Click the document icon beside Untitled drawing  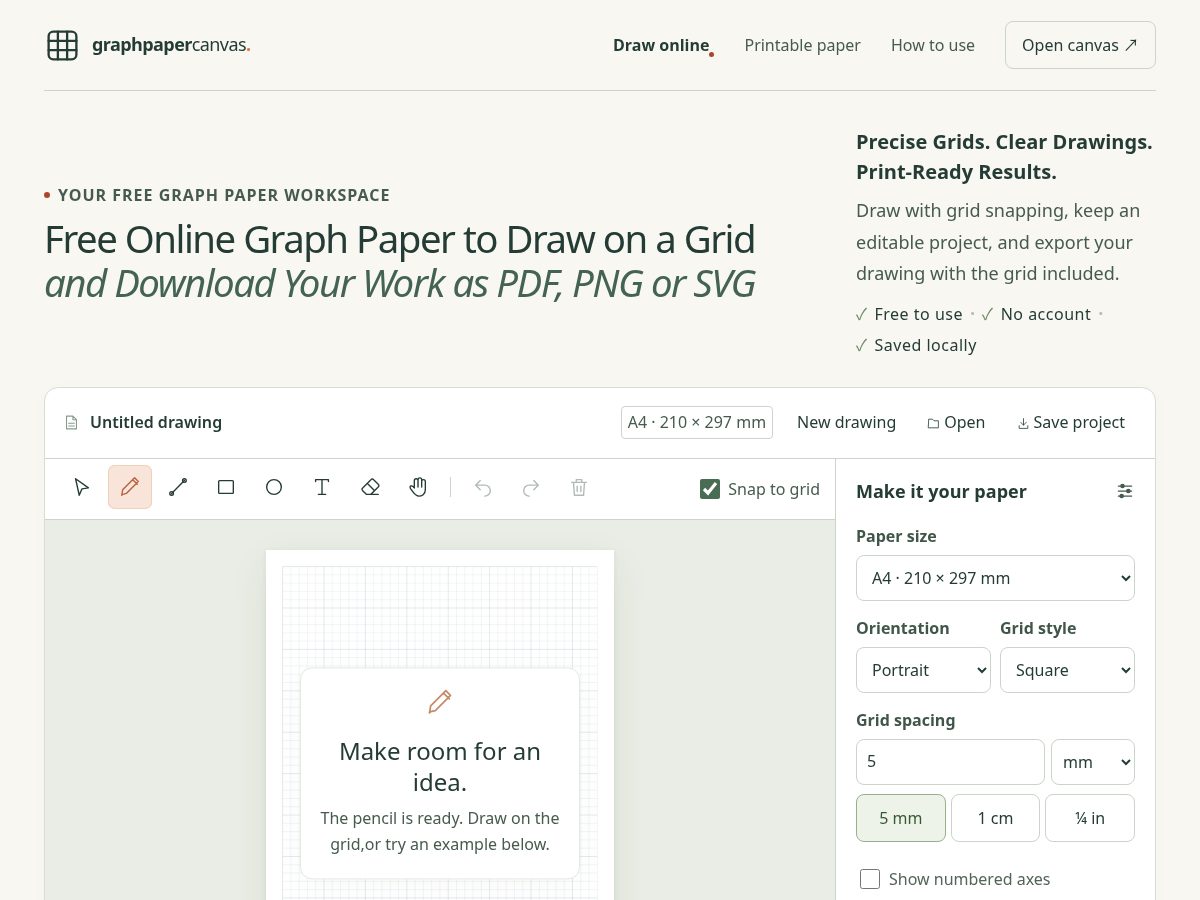pyautogui.click(x=71, y=423)
